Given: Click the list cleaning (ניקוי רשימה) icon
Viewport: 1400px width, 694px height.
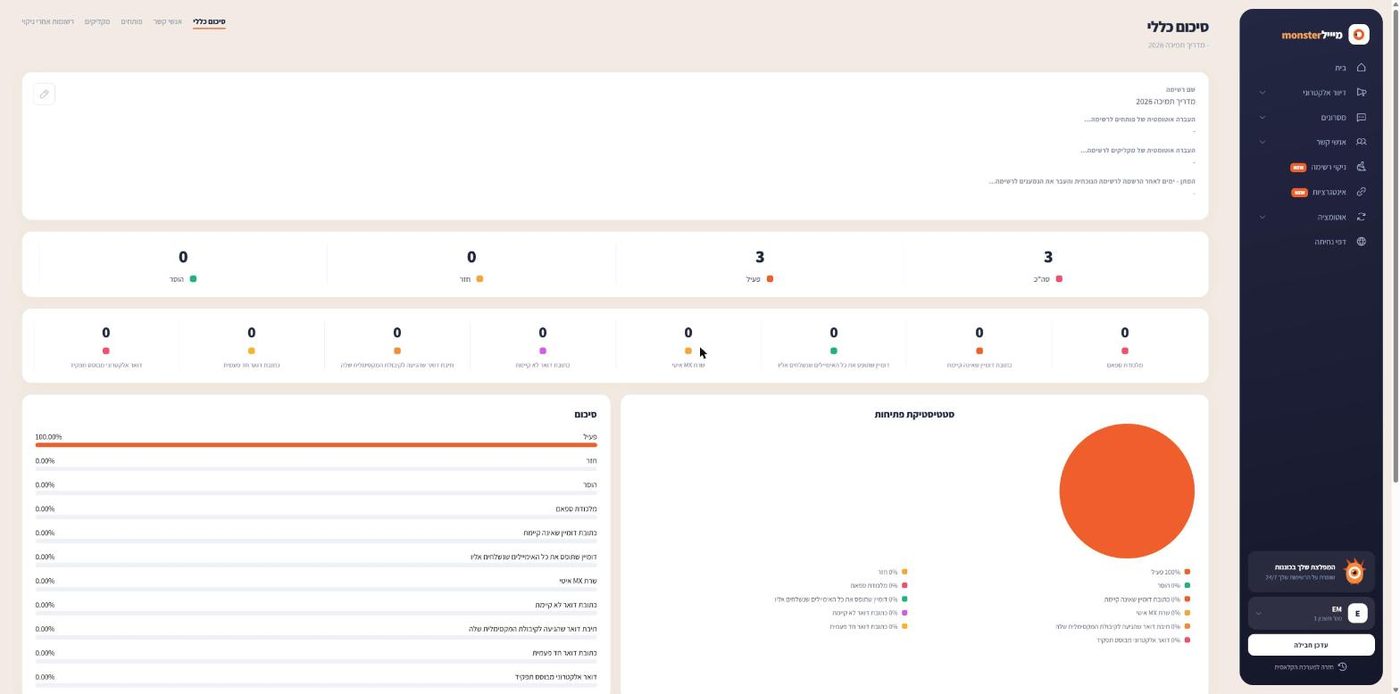Looking at the screenshot, I should pos(1361,167).
